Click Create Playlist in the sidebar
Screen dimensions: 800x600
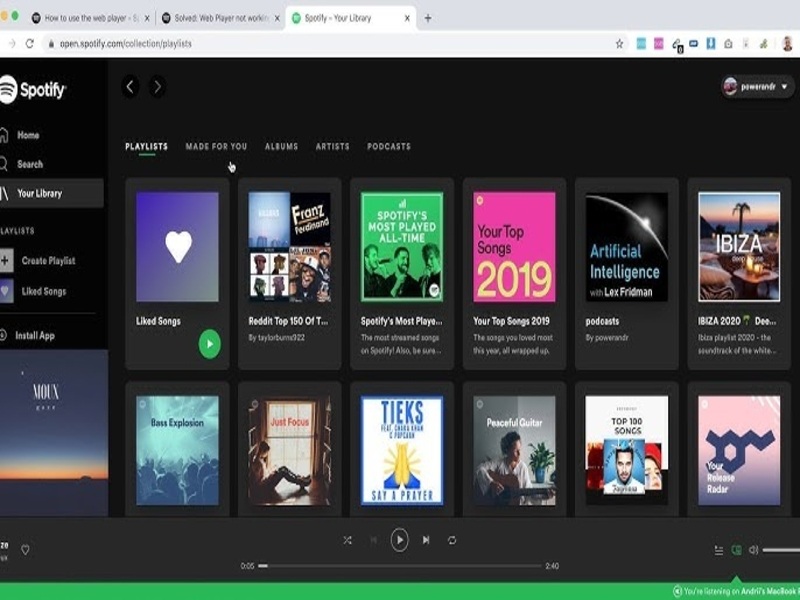tap(48, 261)
